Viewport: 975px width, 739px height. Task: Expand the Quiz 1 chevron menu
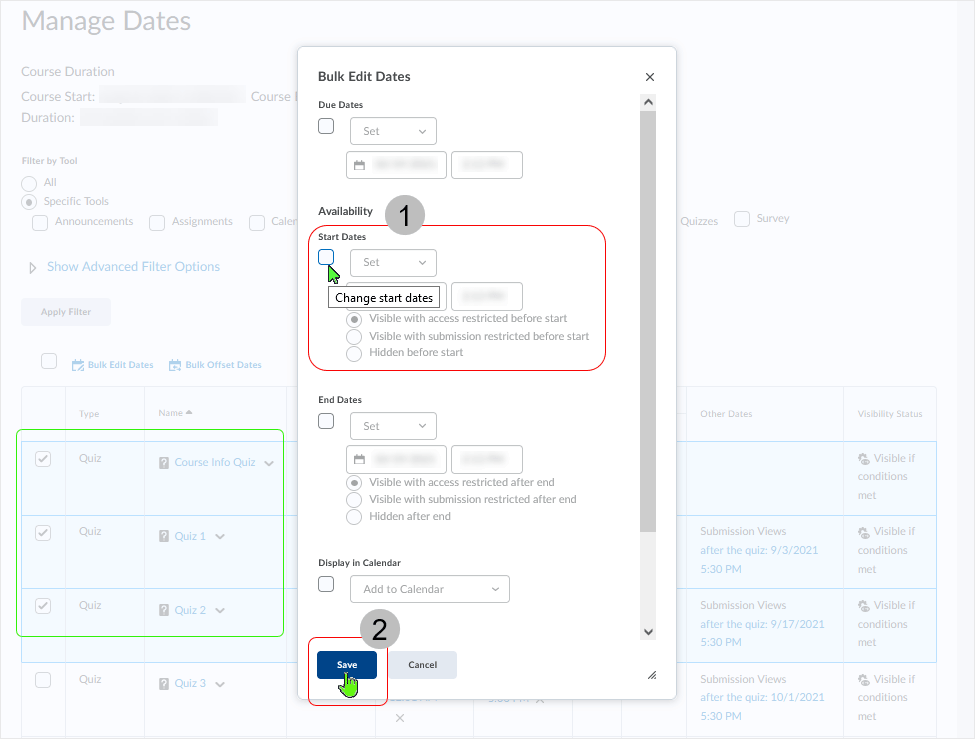coord(220,537)
